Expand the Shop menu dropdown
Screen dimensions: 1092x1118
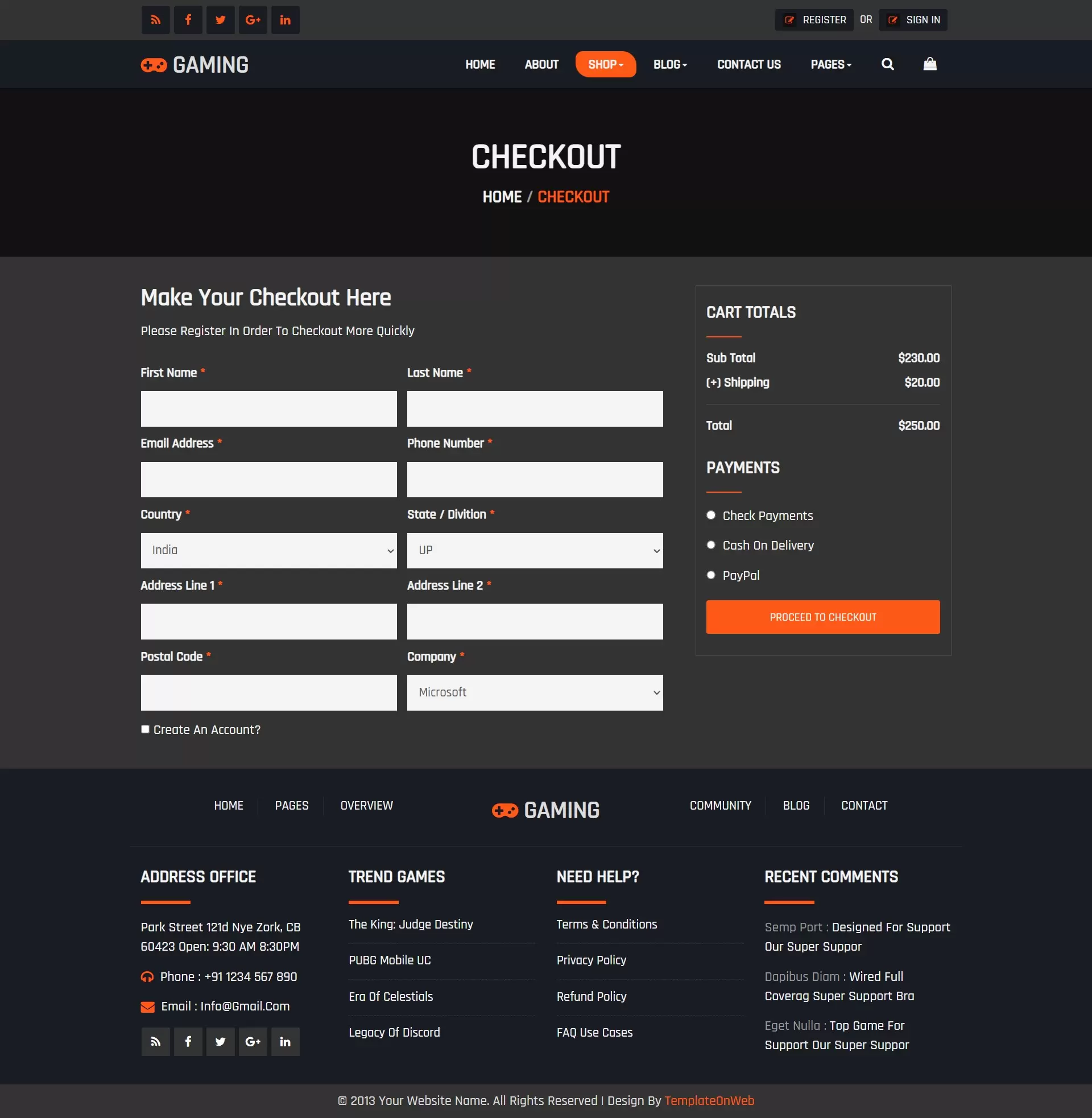(x=606, y=64)
